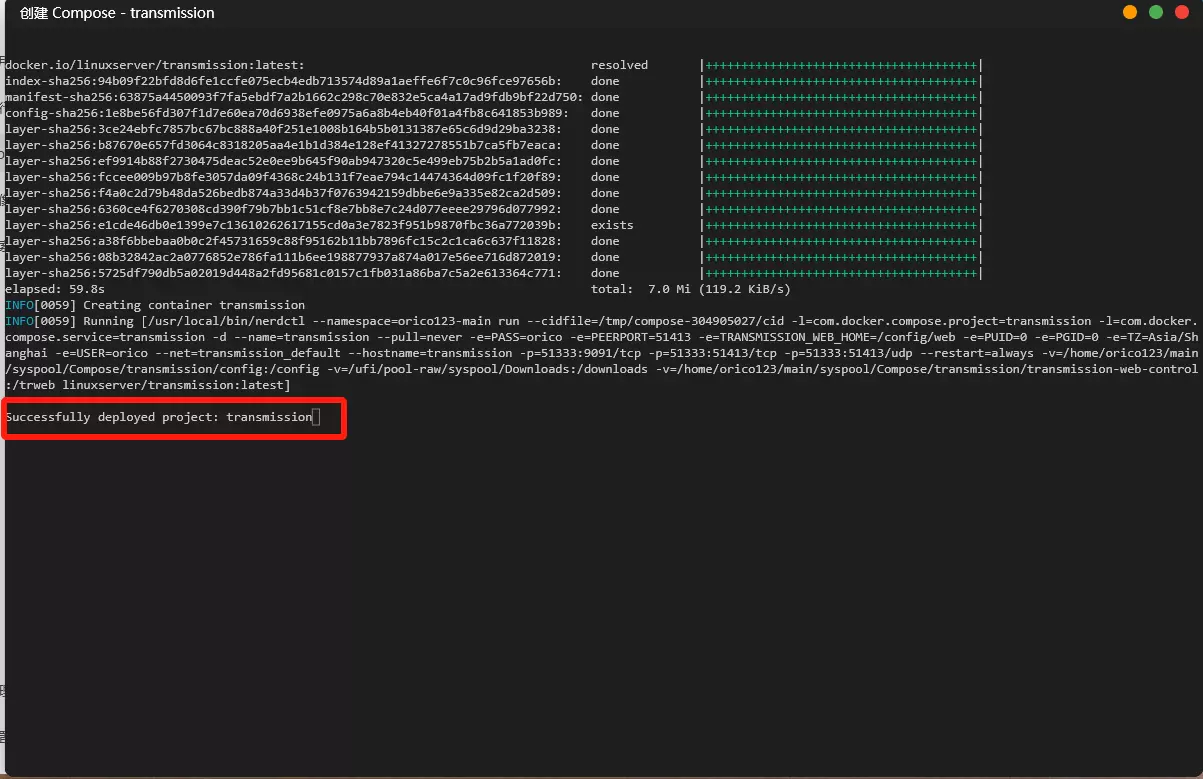Close the window with the red dot

point(1182,13)
